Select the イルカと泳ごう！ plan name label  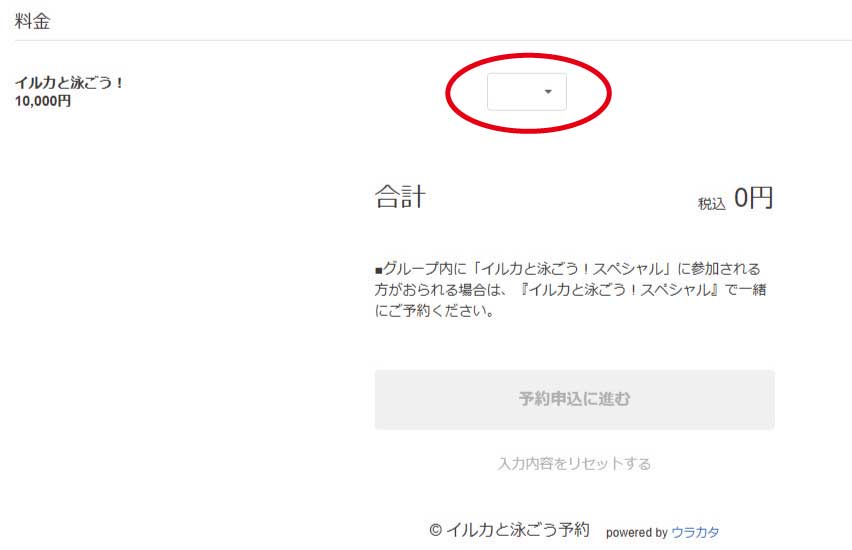pyautogui.click(x=70, y=83)
